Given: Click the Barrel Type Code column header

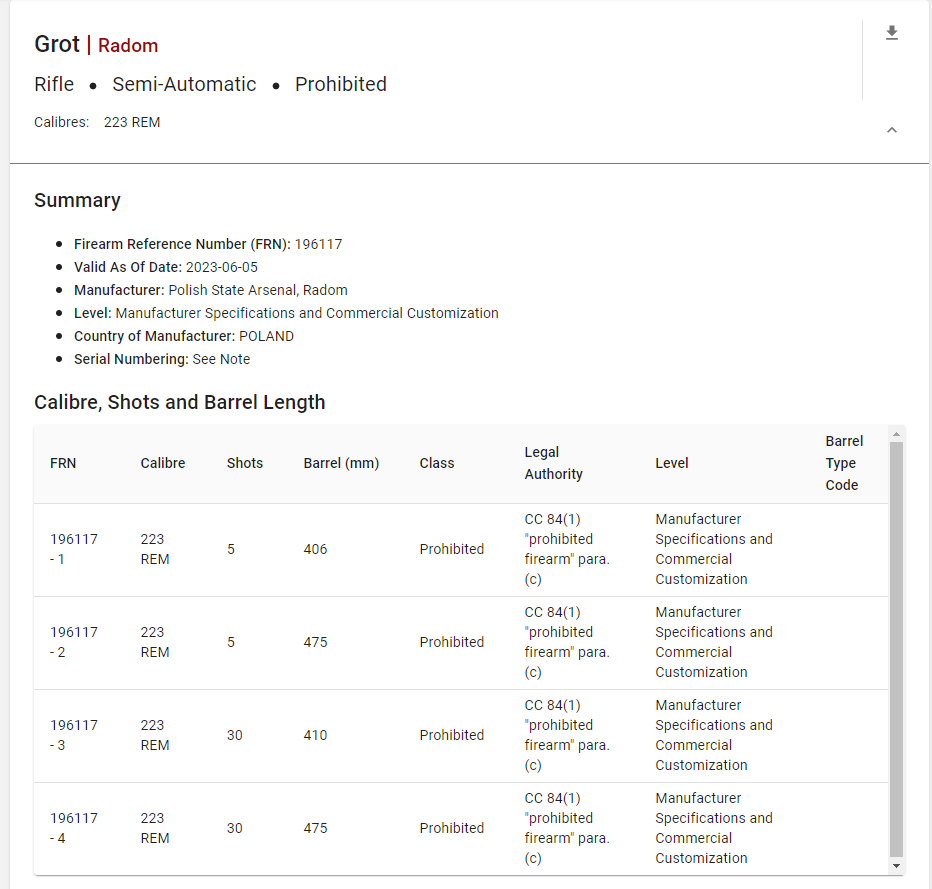Looking at the screenshot, I should [844, 463].
